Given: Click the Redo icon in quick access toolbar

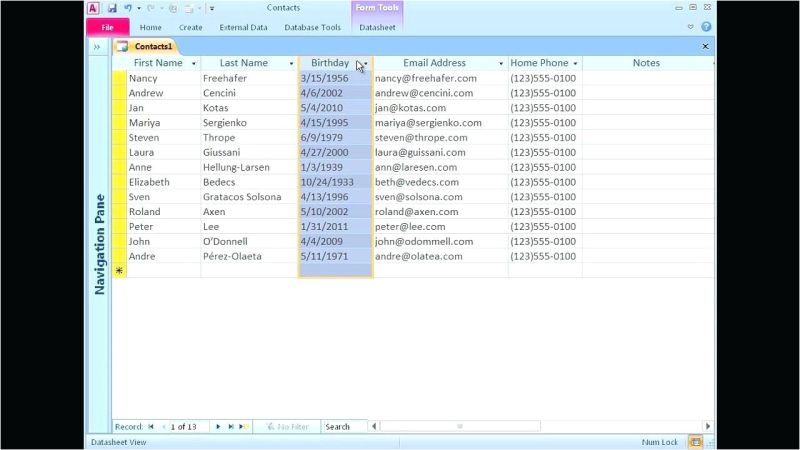Looking at the screenshot, I should tap(151, 8).
